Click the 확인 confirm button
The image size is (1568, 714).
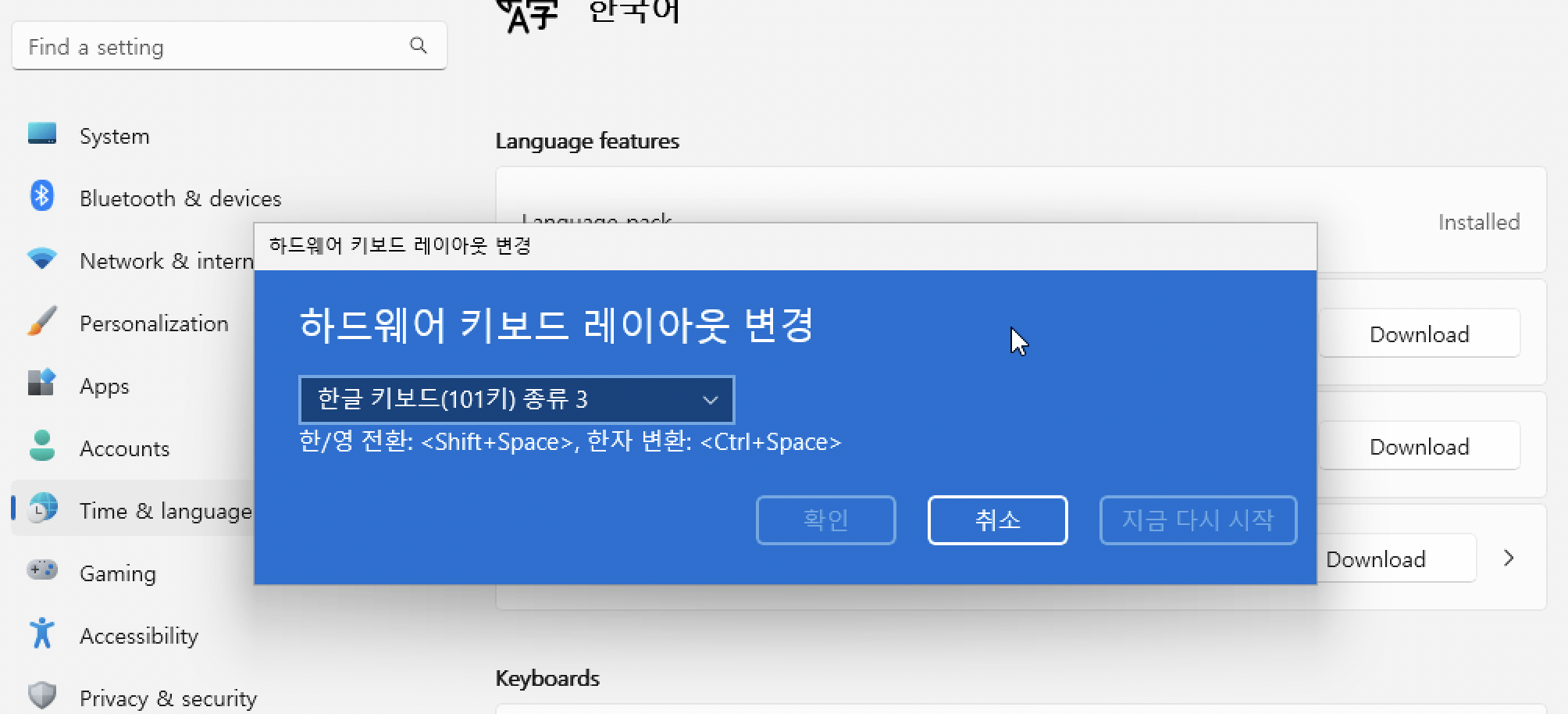pyautogui.click(x=825, y=519)
